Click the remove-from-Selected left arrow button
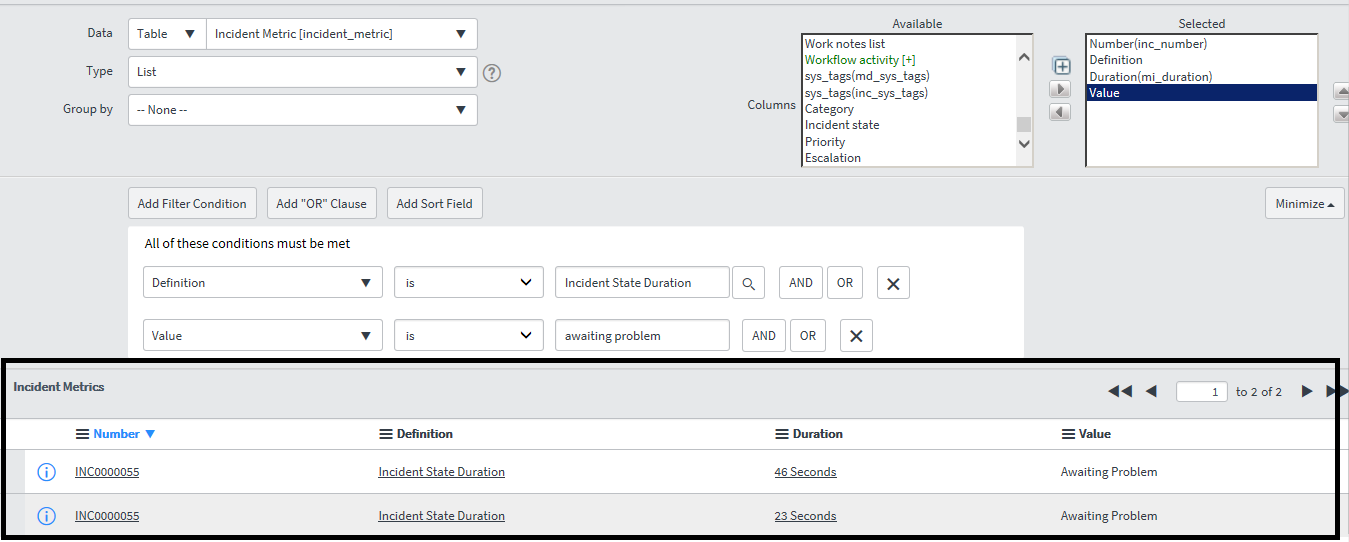The image size is (1349, 542). pyautogui.click(x=1060, y=112)
